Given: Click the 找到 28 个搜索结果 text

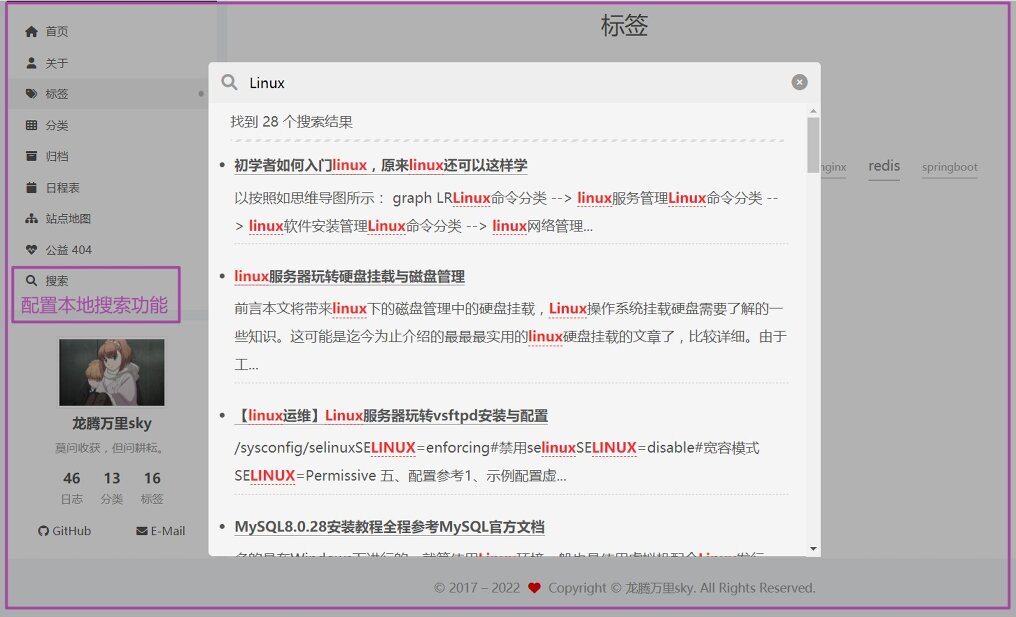Looking at the screenshot, I should click(292, 122).
